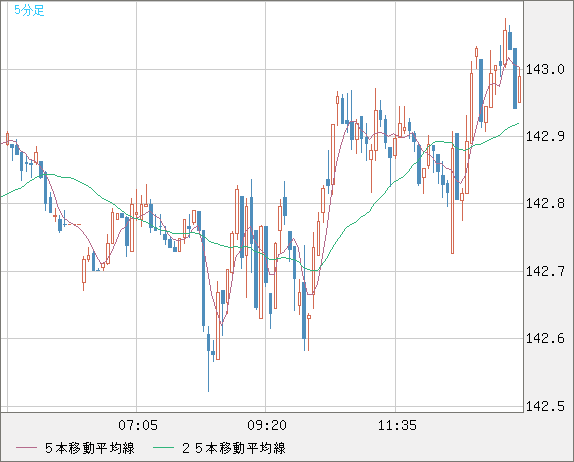Click the 142.5 price axis label

(545, 406)
